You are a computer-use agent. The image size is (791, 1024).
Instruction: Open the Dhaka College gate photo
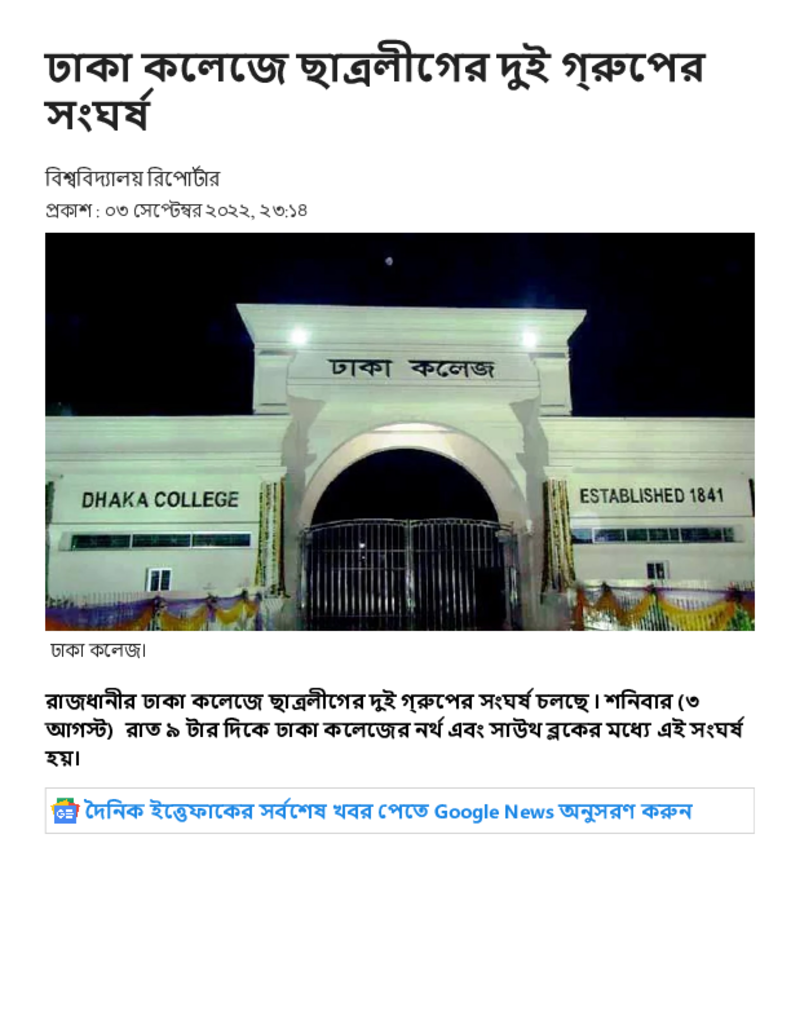point(399,432)
